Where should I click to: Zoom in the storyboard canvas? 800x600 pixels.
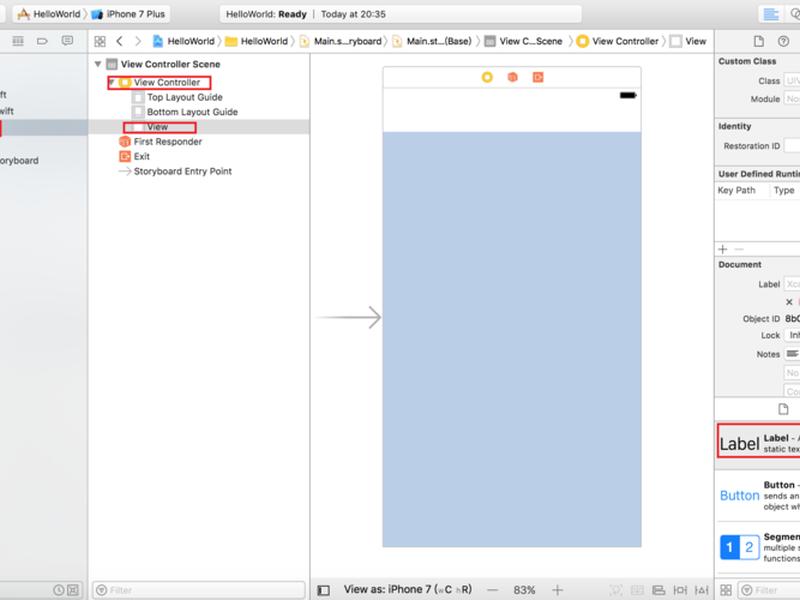point(557,590)
